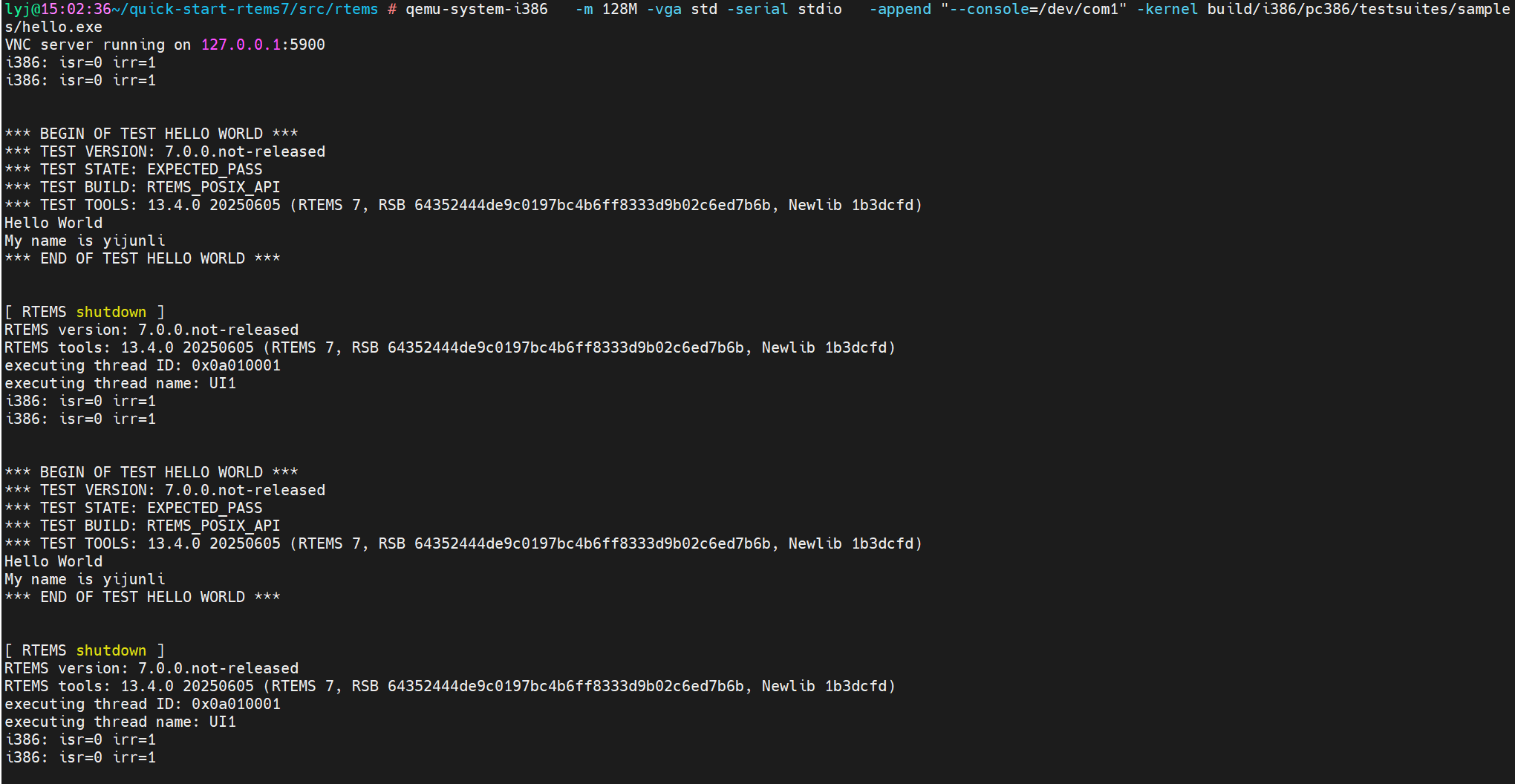
Task: Click the -append option in the command
Action: tap(899, 9)
